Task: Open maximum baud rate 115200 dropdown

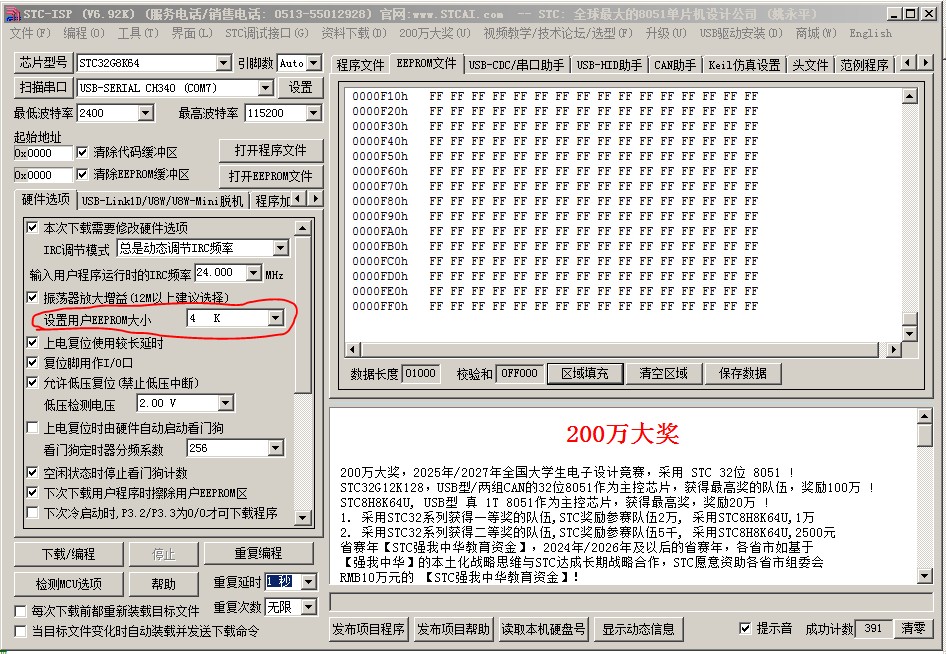Action: (313, 113)
